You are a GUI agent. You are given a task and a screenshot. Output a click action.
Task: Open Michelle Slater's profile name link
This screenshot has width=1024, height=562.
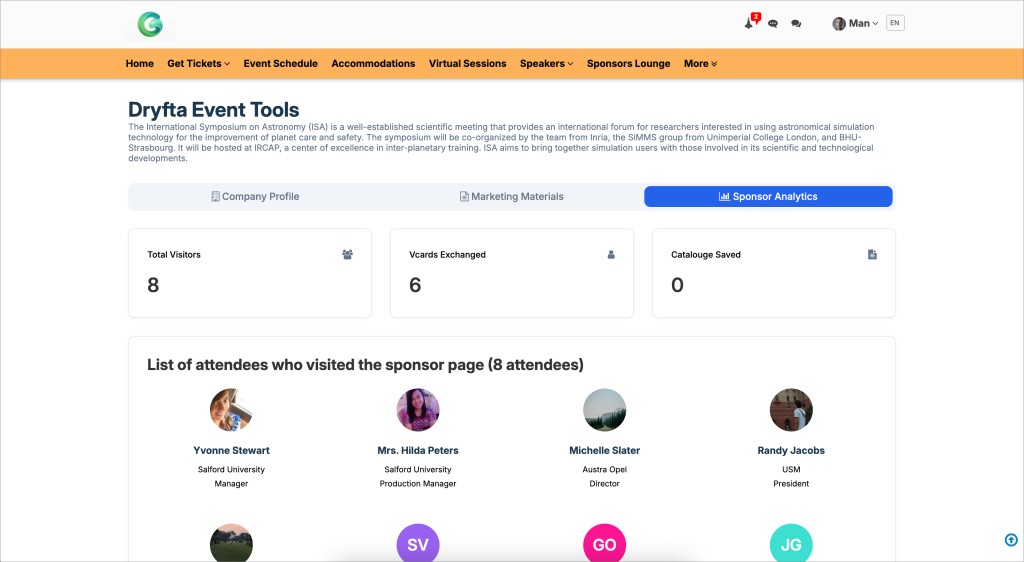605,450
